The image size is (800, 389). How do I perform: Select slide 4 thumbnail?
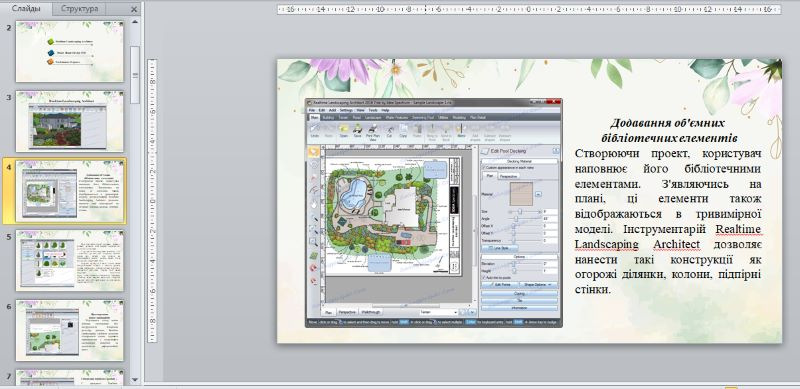click(70, 191)
